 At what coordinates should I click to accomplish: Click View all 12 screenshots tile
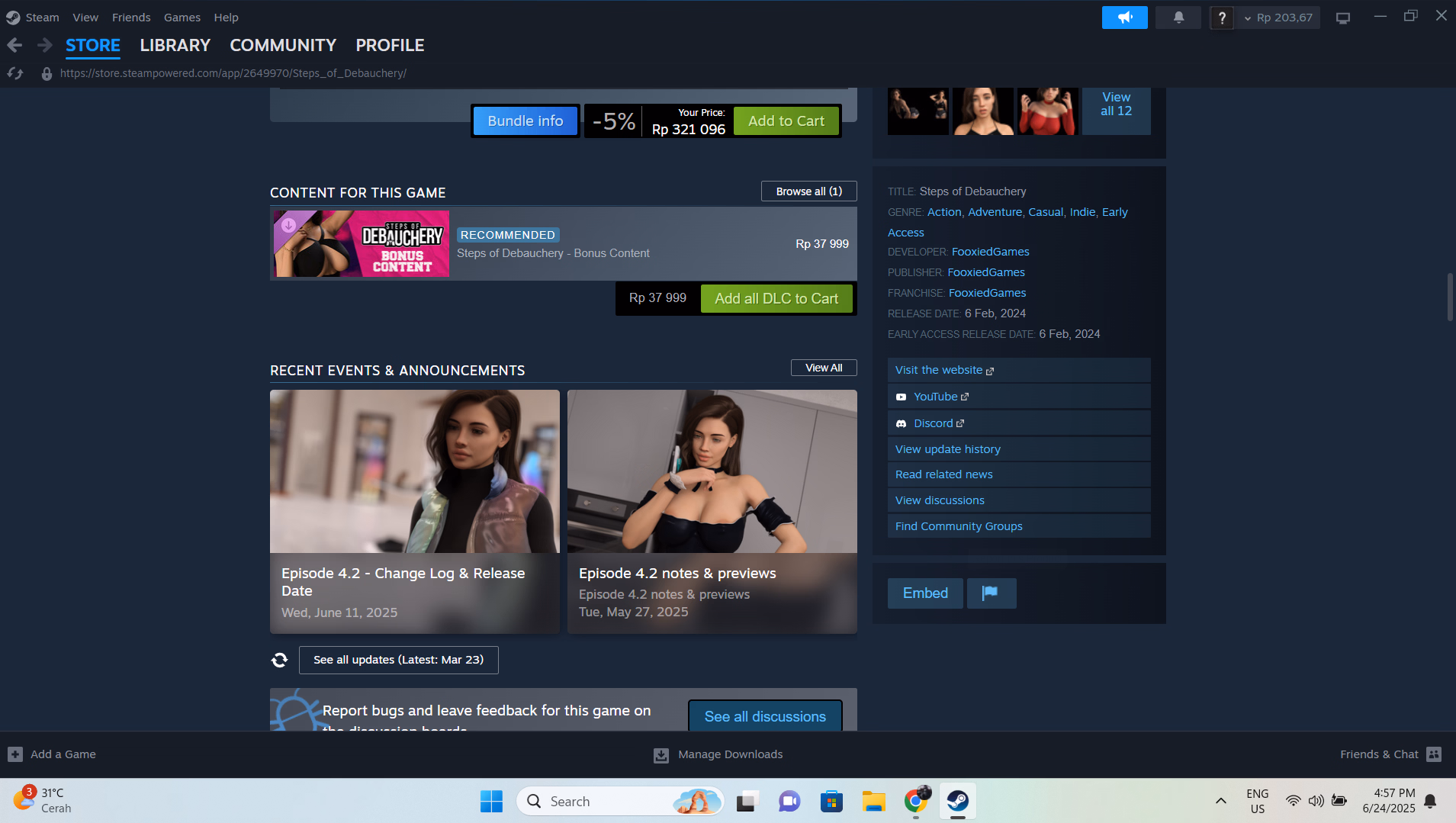[x=1116, y=111]
